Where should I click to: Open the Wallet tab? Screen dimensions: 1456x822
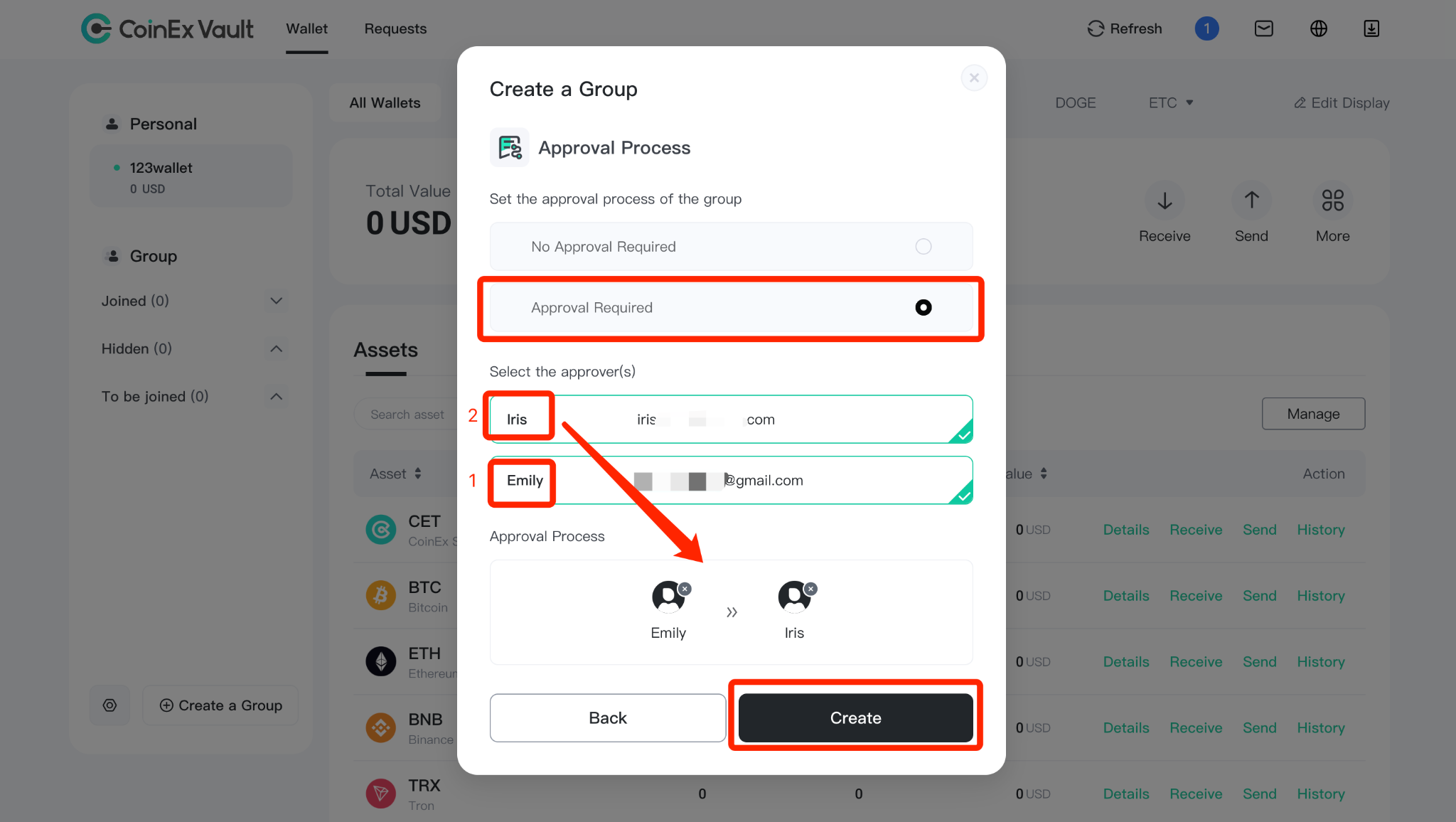306,28
